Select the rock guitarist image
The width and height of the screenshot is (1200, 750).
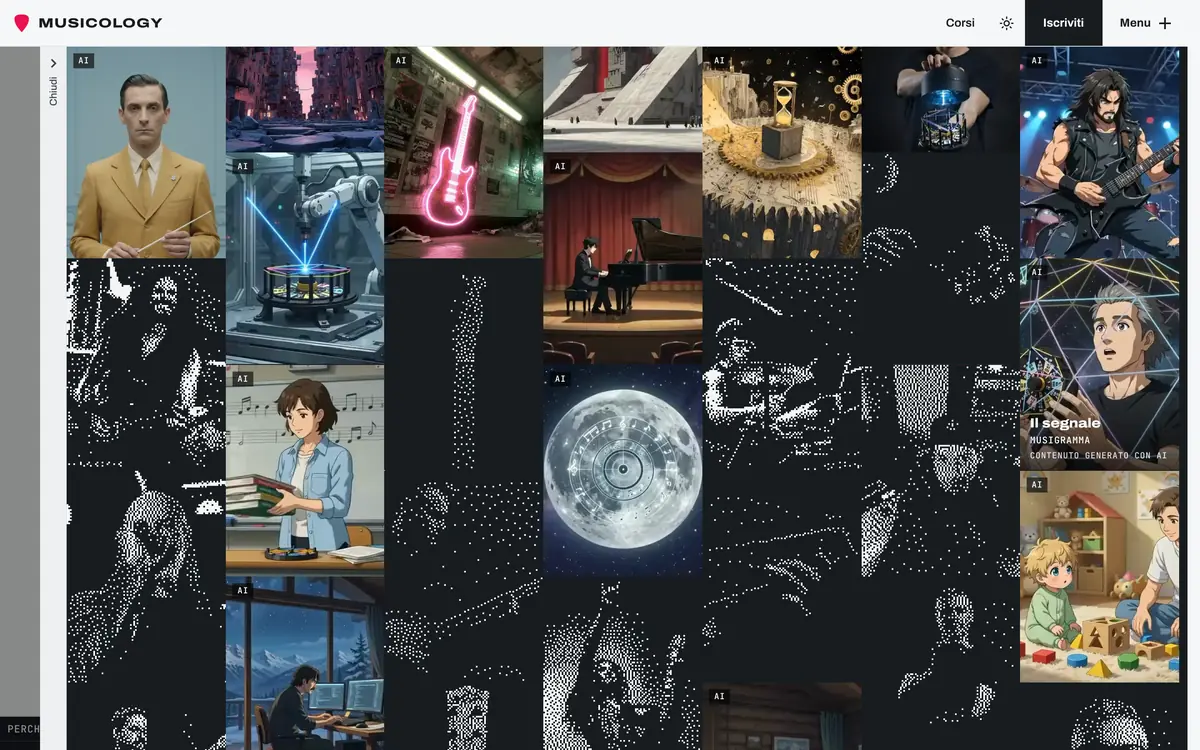pyautogui.click(x=1100, y=153)
